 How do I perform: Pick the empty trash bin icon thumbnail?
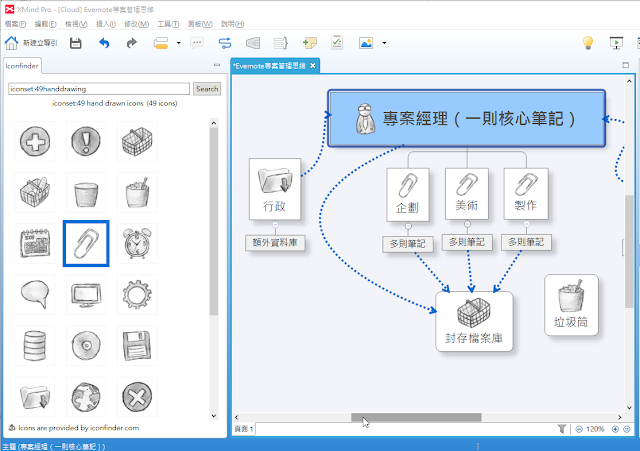click(86, 192)
